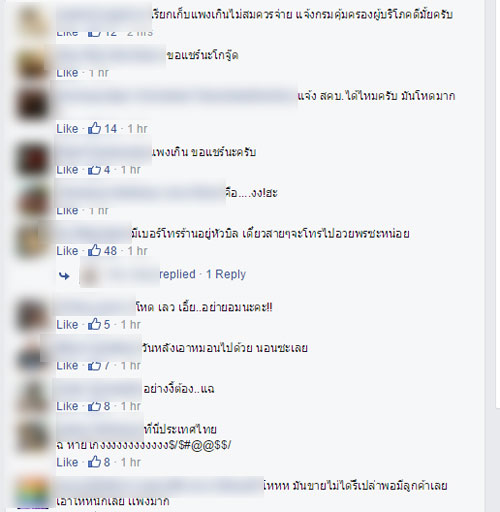Click thumbs-up icon beside 'ที่นี่ประเทศไทย' comment
This screenshot has width=500, height=512.
click(x=94, y=462)
